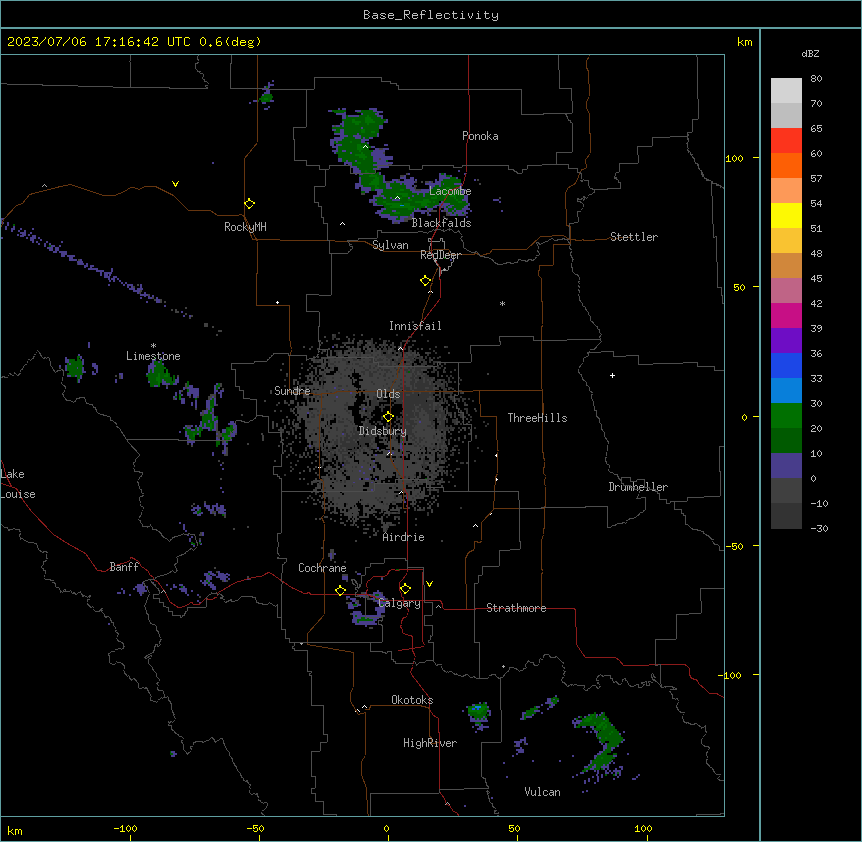Click the -100 km horizontal axis tick label
Viewport: 862px width, 842px height.
coord(125,828)
